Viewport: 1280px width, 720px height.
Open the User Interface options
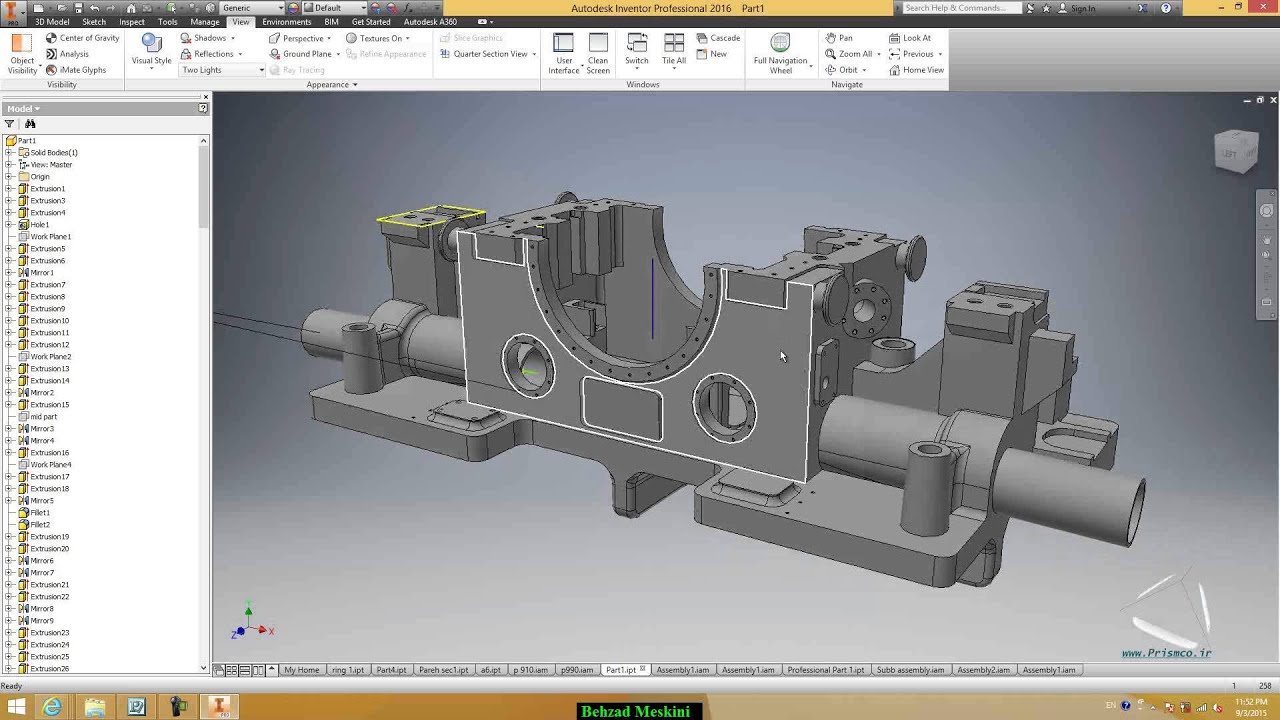(x=564, y=53)
